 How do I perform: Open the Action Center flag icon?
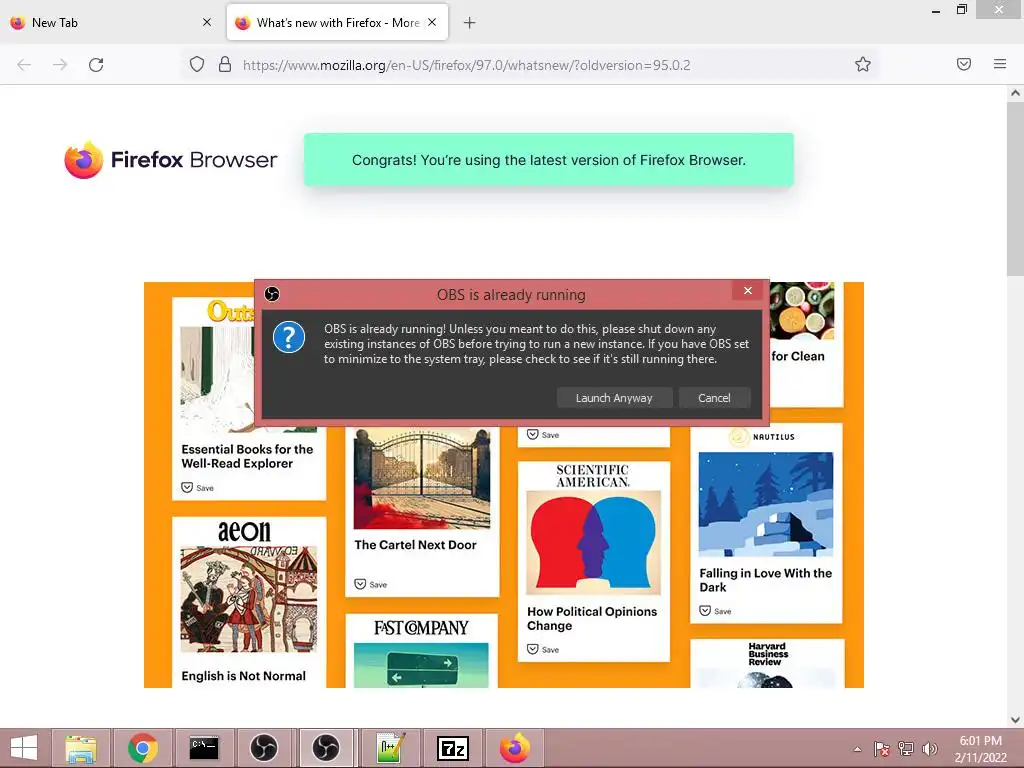882,749
